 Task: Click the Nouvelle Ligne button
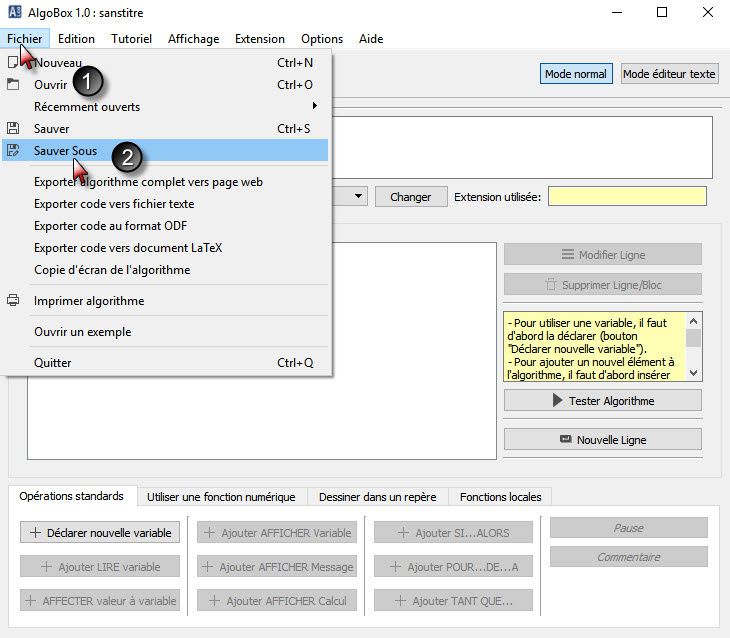point(603,439)
